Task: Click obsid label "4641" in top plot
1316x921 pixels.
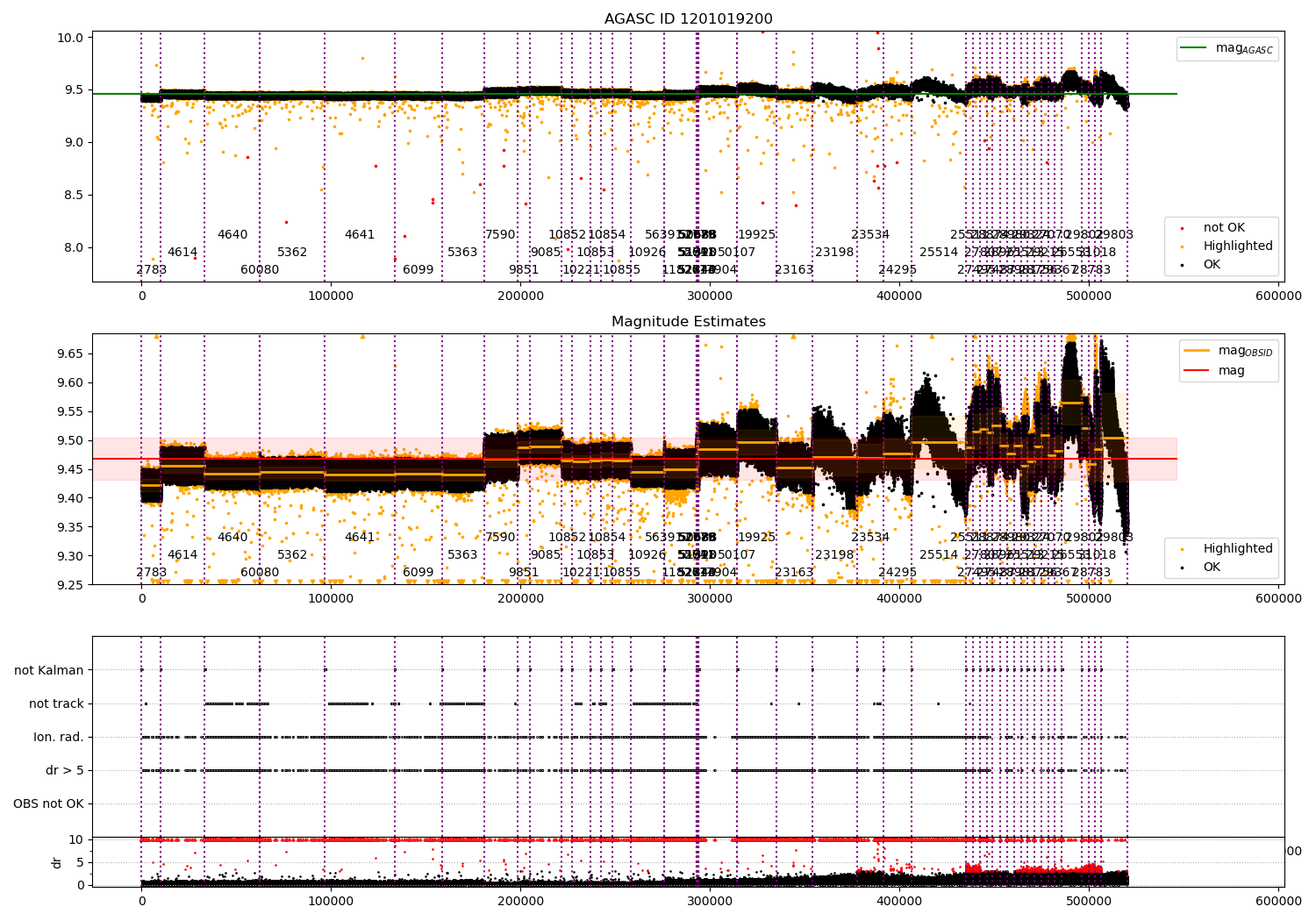Action: pyautogui.click(x=360, y=235)
